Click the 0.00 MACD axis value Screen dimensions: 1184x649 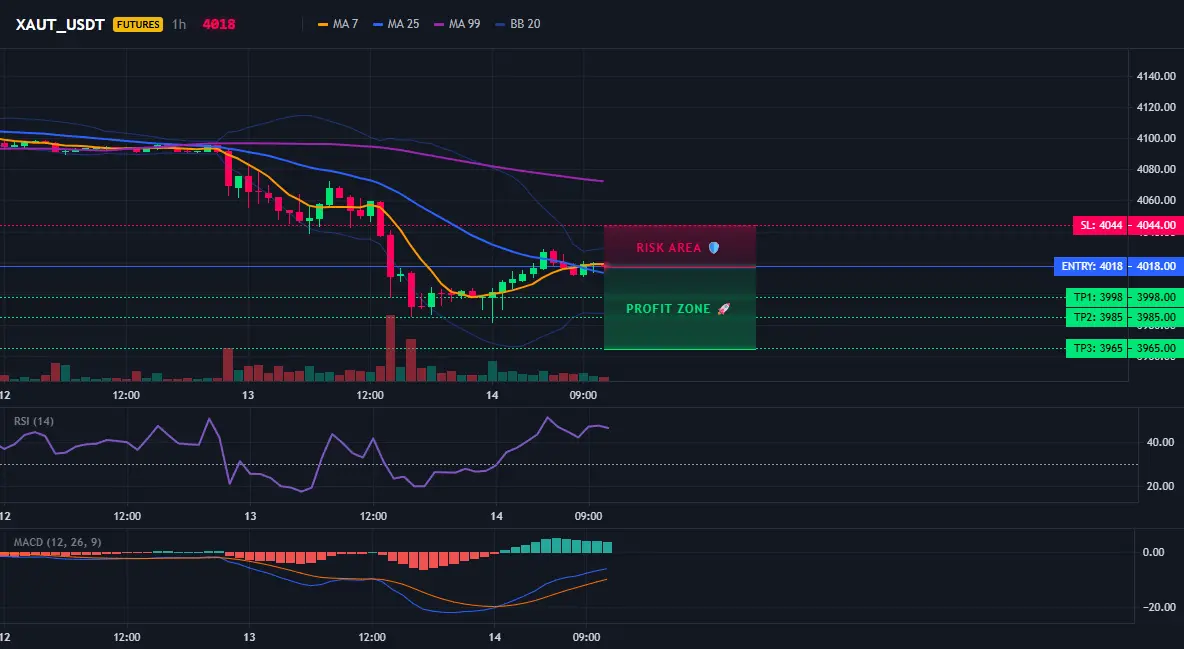1153,552
